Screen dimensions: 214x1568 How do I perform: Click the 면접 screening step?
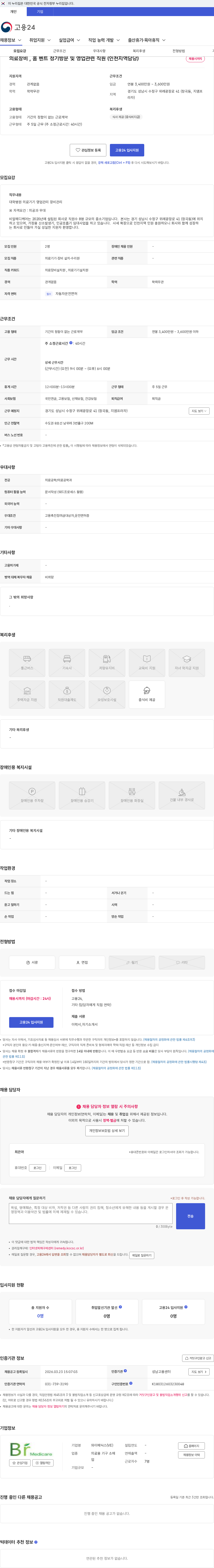82,962
